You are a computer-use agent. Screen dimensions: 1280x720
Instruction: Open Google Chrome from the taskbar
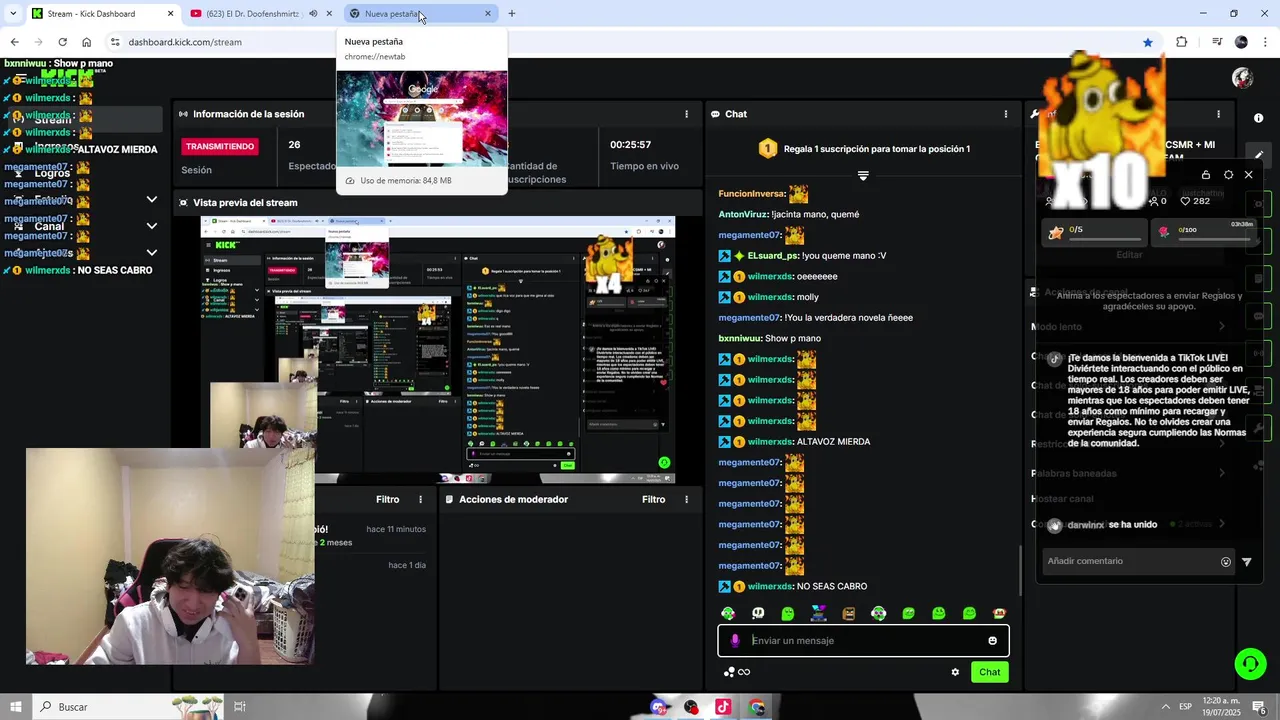(x=757, y=707)
